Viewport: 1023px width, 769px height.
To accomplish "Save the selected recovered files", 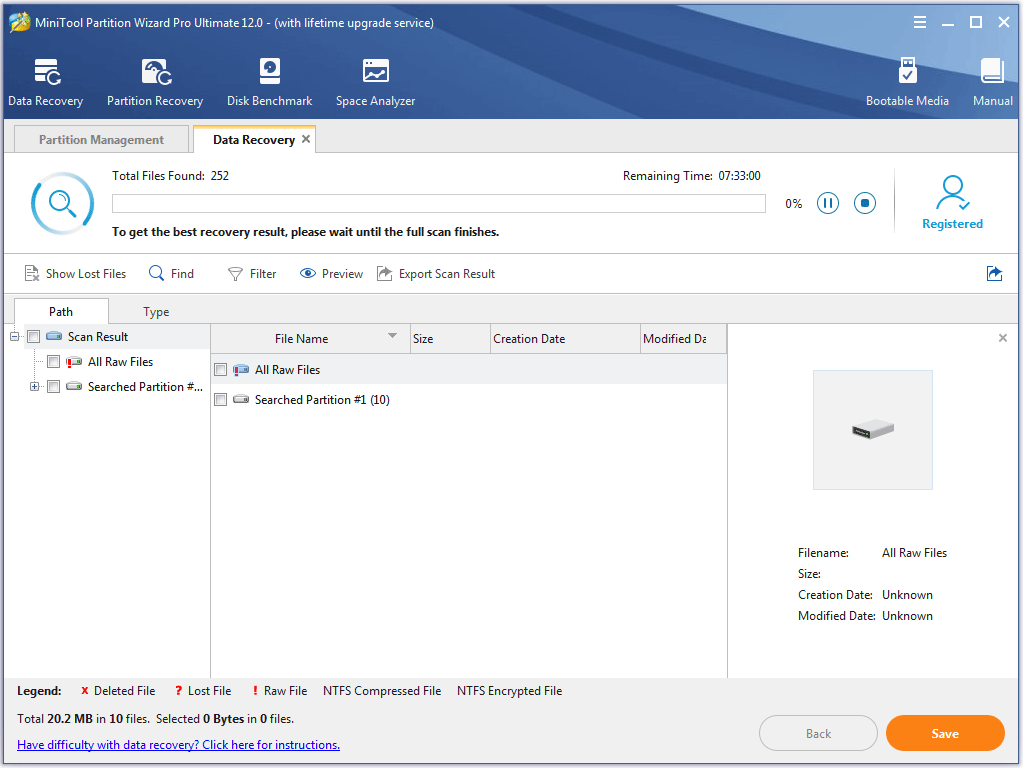I will 944,733.
